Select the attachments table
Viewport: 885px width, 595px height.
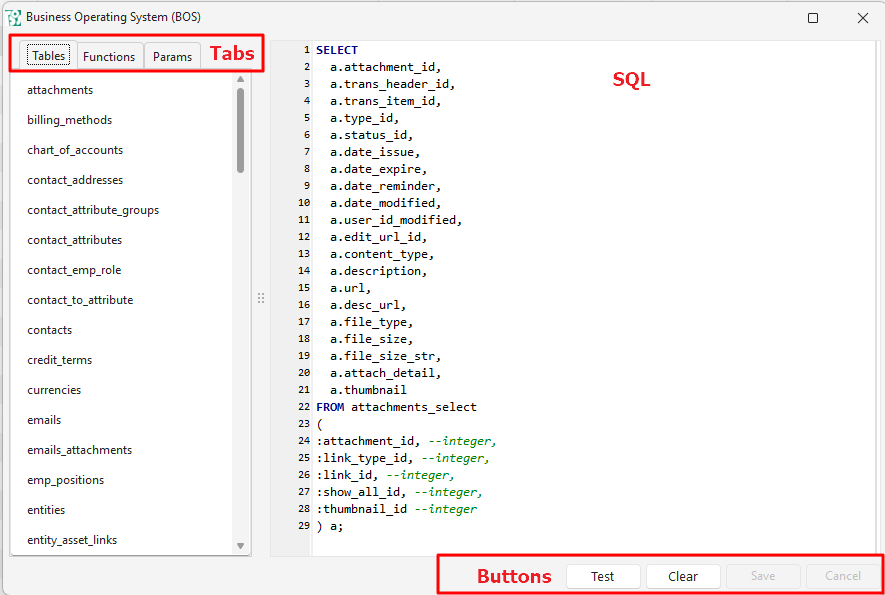[60, 90]
